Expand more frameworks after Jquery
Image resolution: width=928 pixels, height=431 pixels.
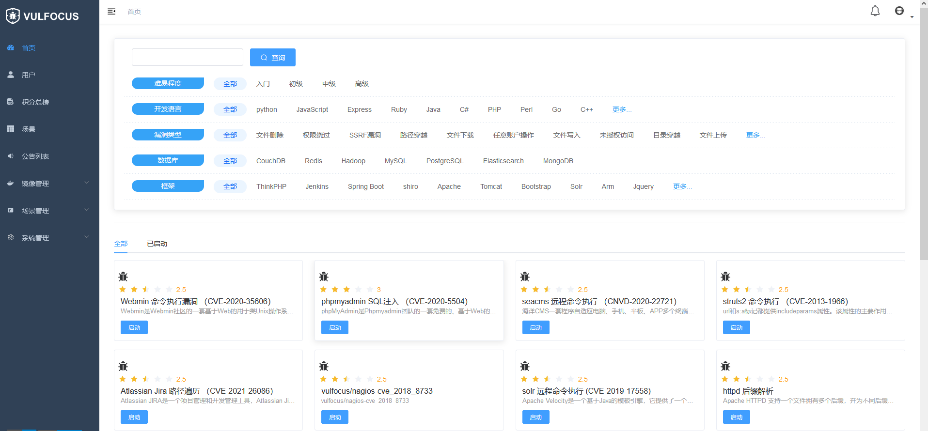coord(682,186)
